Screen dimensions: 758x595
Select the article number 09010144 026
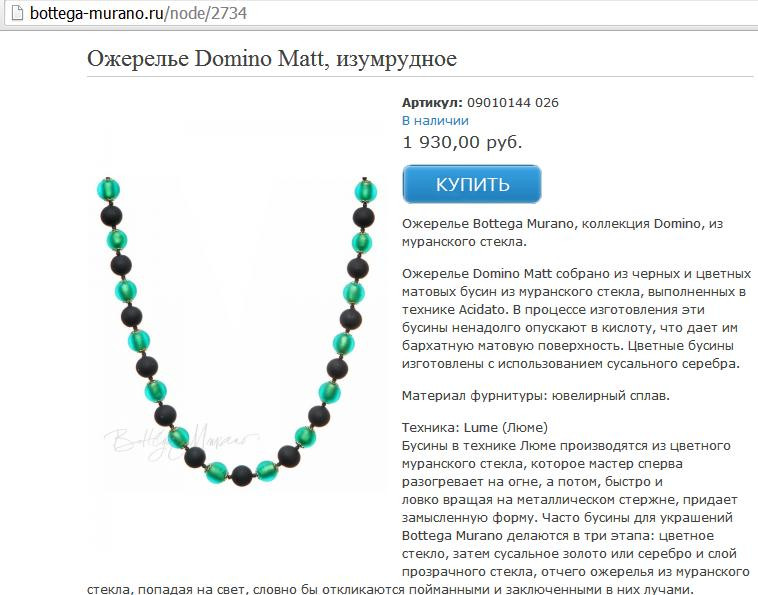pos(513,102)
